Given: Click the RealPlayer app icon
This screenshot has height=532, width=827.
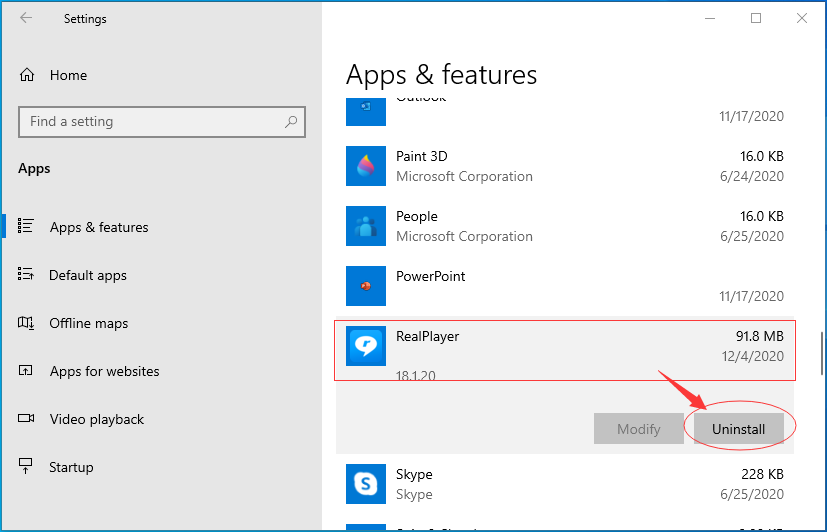Looking at the screenshot, I should (366, 346).
